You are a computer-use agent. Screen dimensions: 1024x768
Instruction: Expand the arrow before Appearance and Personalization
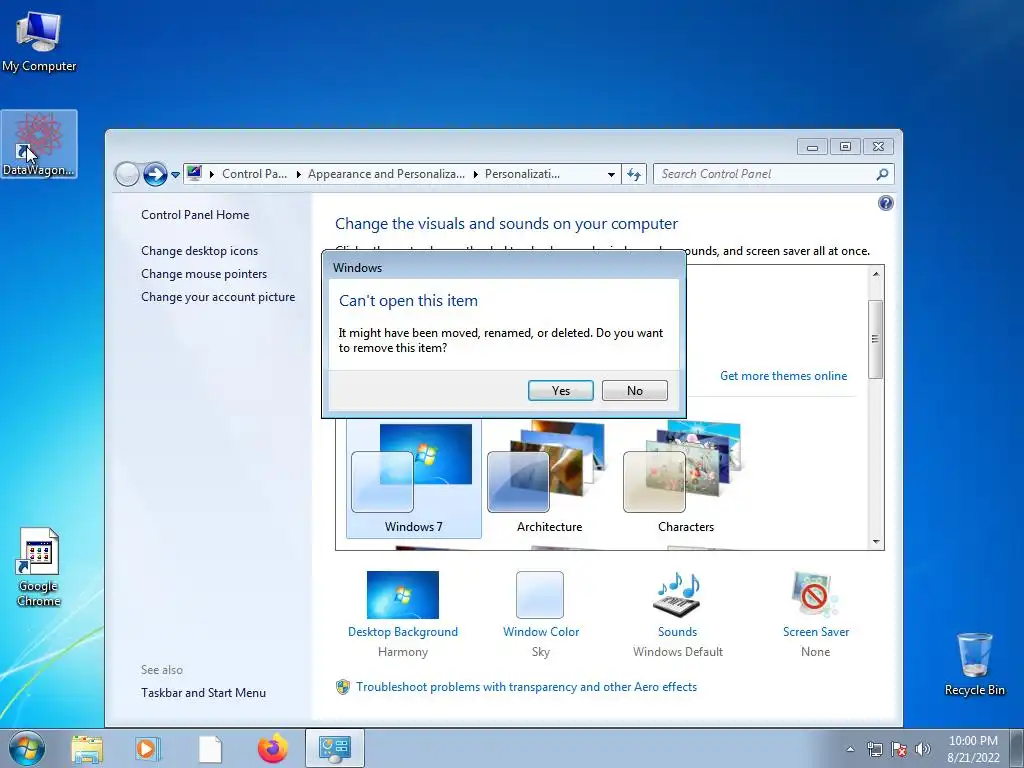[298, 174]
